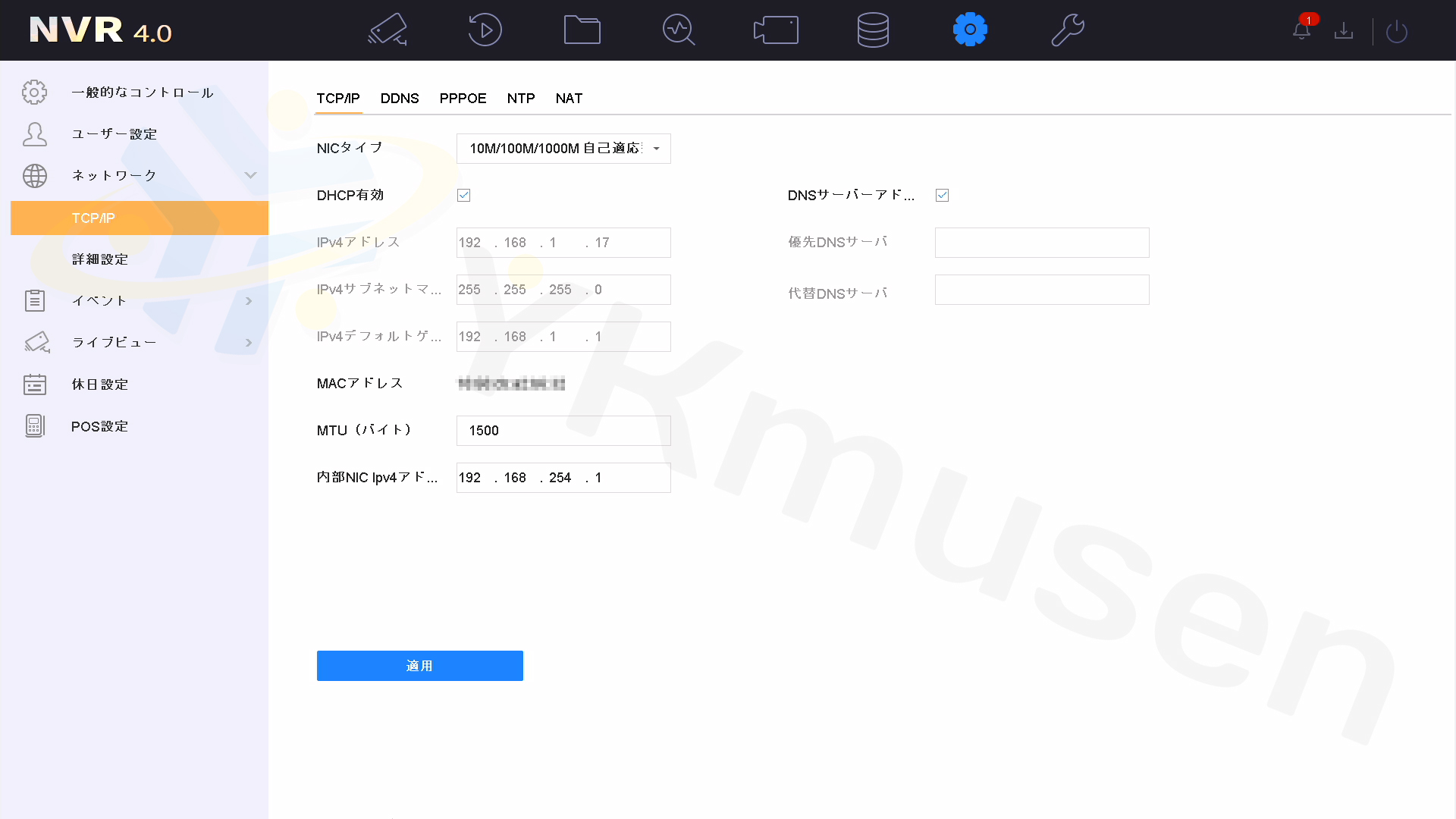The image size is (1456, 819).
Task: Switch to the NTP tab
Action: pos(521,99)
